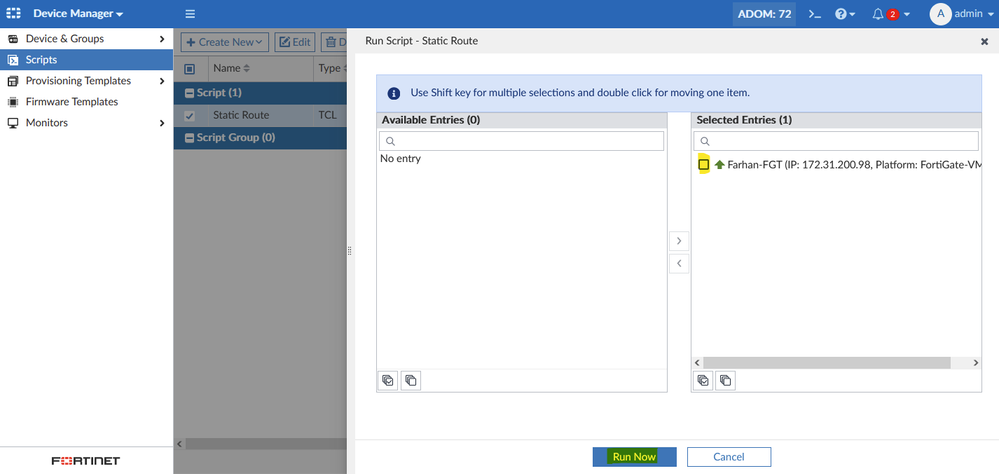Click the Edit button in toolbar
The height and width of the screenshot is (474, 999).
pyautogui.click(x=295, y=42)
